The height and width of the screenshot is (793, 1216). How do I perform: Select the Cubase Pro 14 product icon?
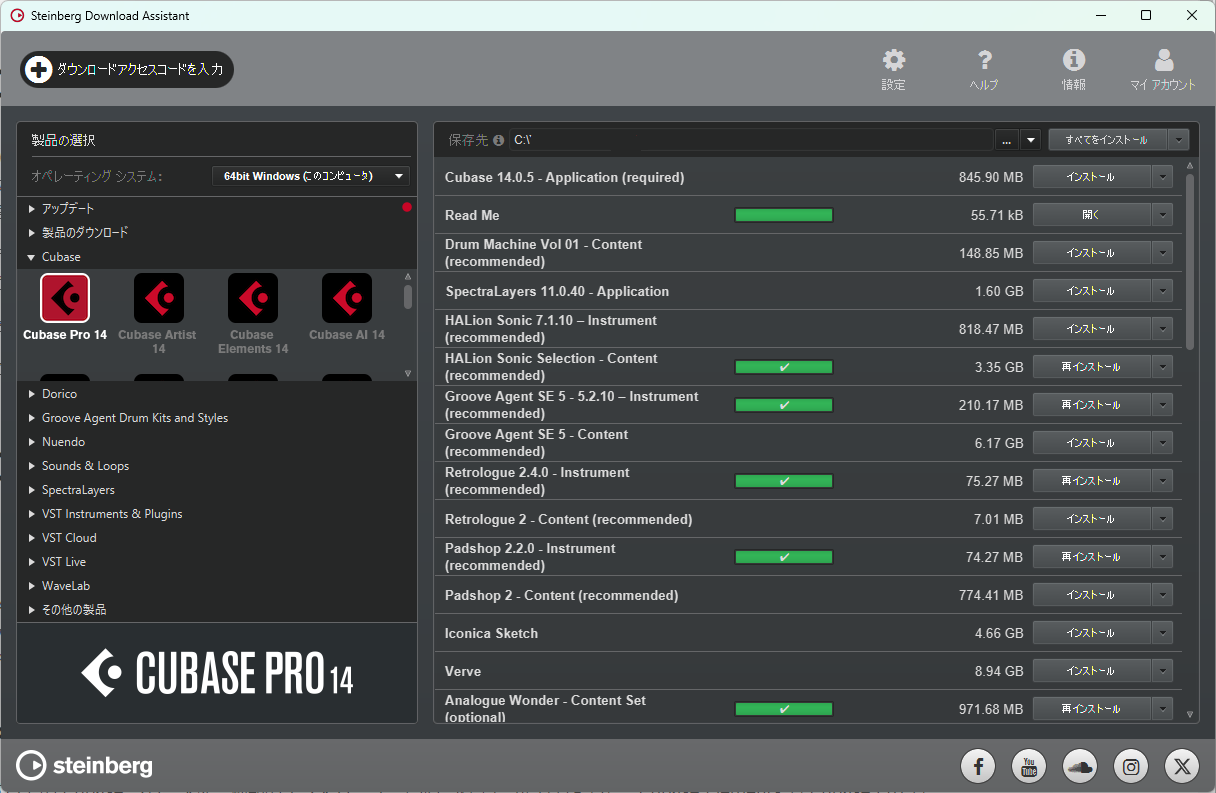click(x=65, y=298)
